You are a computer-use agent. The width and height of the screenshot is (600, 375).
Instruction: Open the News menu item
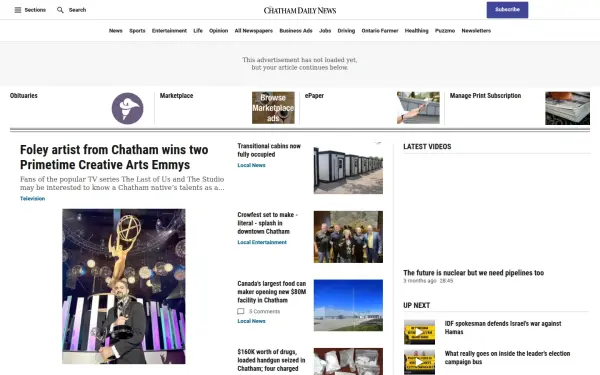pos(116,31)
